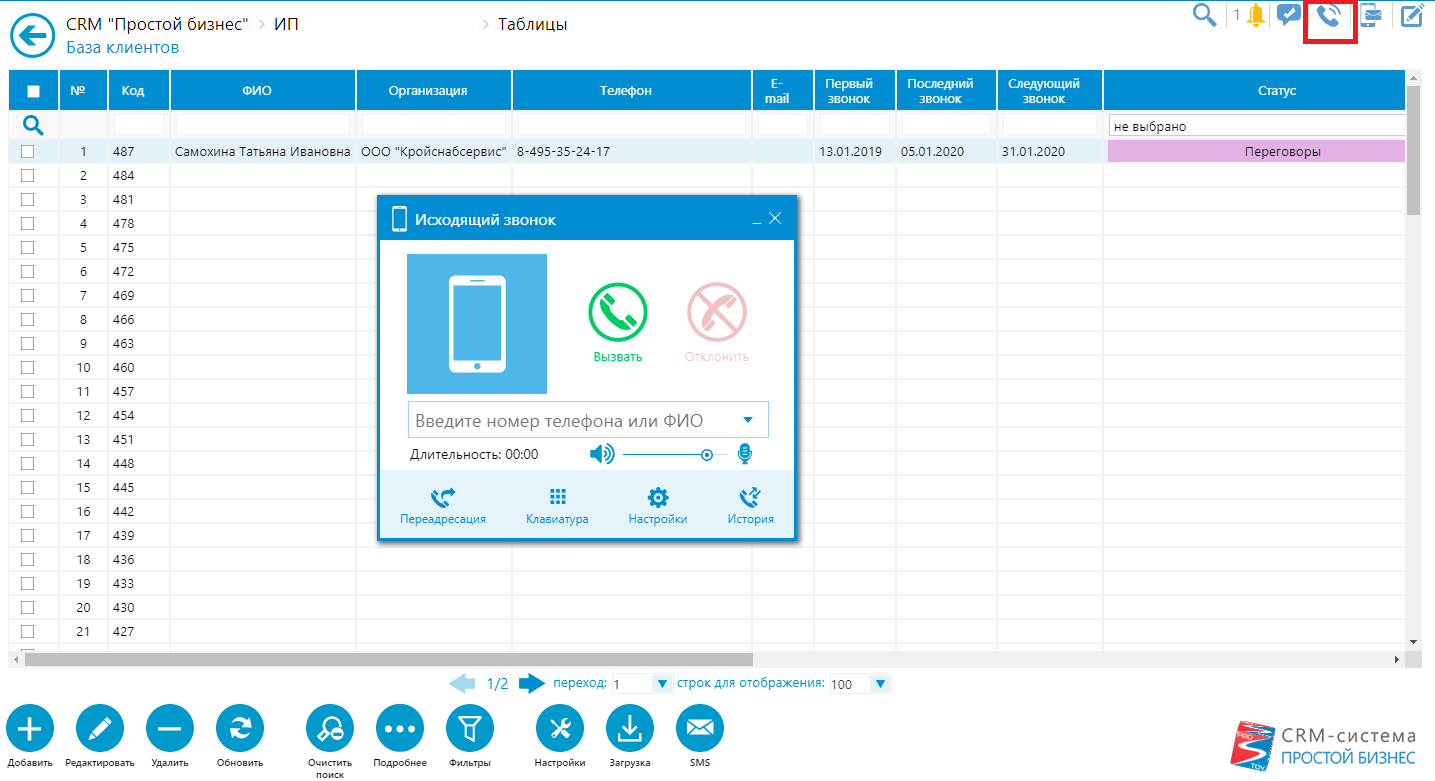Click the Таблицы breadcrumb item
This screenshot has width=1435, height=781.
pos(532,24)
